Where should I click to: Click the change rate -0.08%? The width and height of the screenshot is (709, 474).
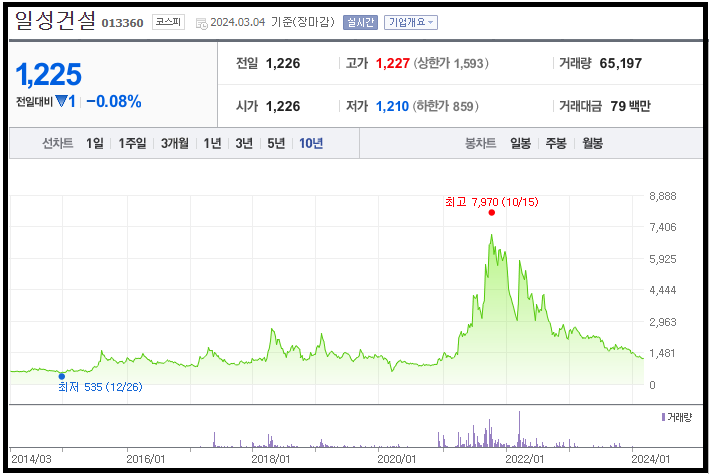tap(113, 101)
